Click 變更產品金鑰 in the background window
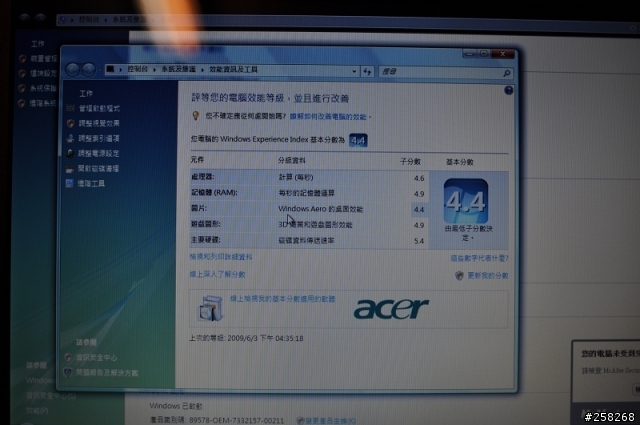The height and width of the screenshot is (425, 640). [x=330, y=421]
